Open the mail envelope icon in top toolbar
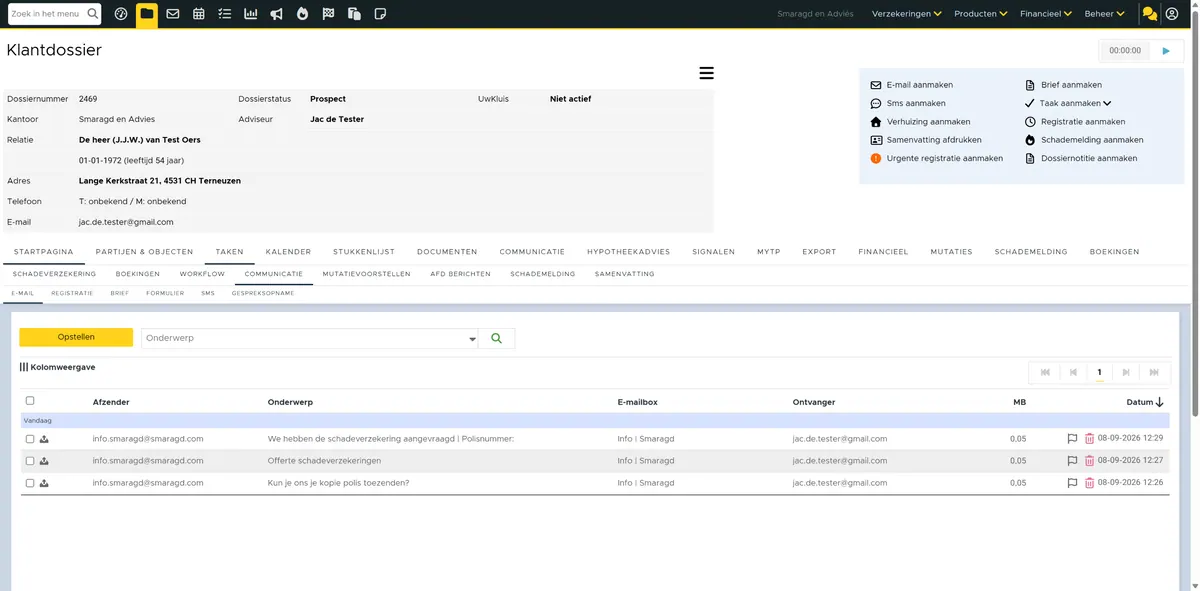This screenshot has width=1200, height=591. 173,14
